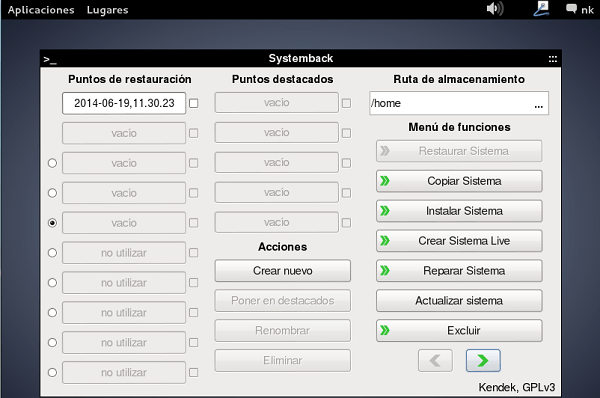This screenshot has height=398, width=600.
Task: Toggle checkbox of fifth Puntos destacados row
Action: tap(346, 223)
